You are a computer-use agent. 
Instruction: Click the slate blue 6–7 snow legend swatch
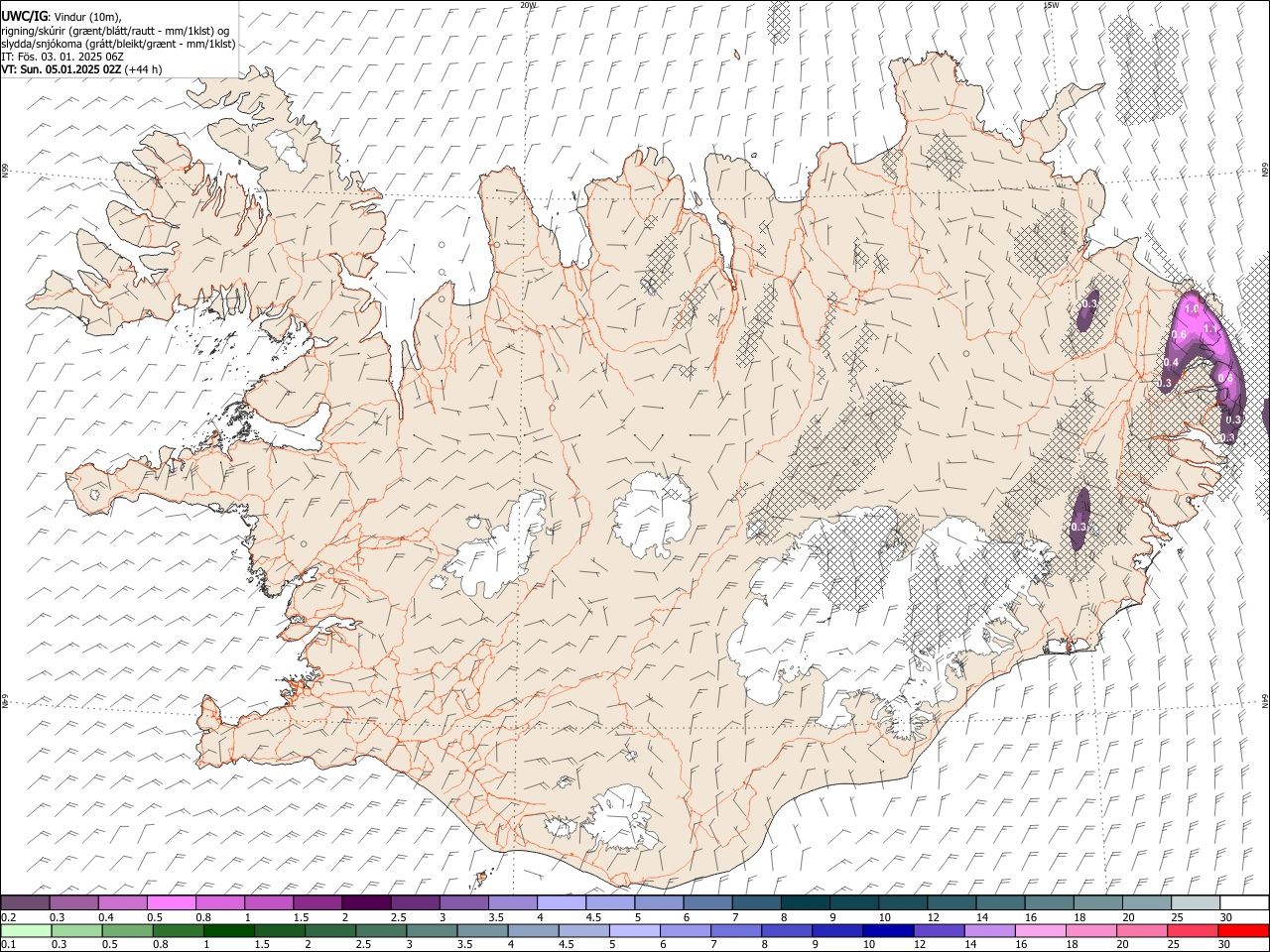[707, 903]
